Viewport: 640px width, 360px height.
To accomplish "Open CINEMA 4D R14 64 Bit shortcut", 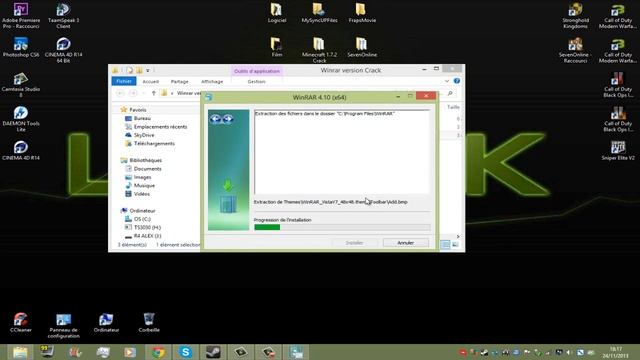I will 63,50.
